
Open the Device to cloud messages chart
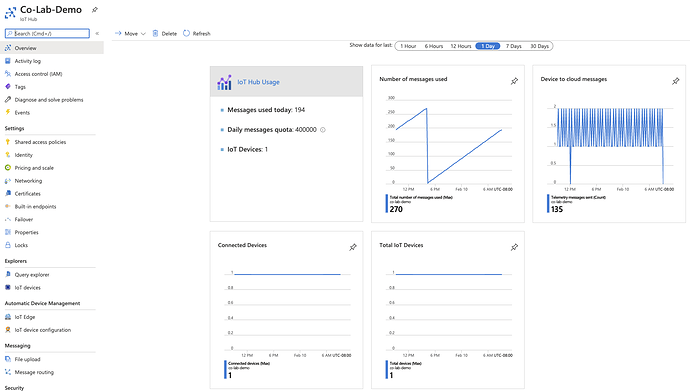point(609,144)
